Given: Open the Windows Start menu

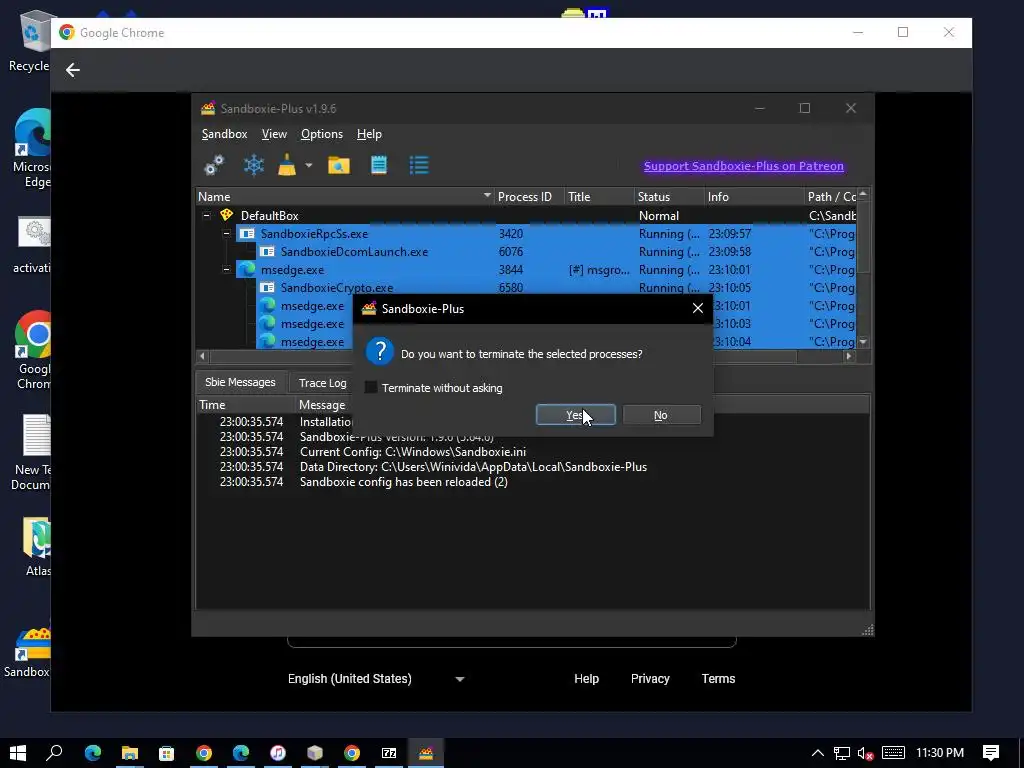Looking at the screenshot, I should 18,753.
